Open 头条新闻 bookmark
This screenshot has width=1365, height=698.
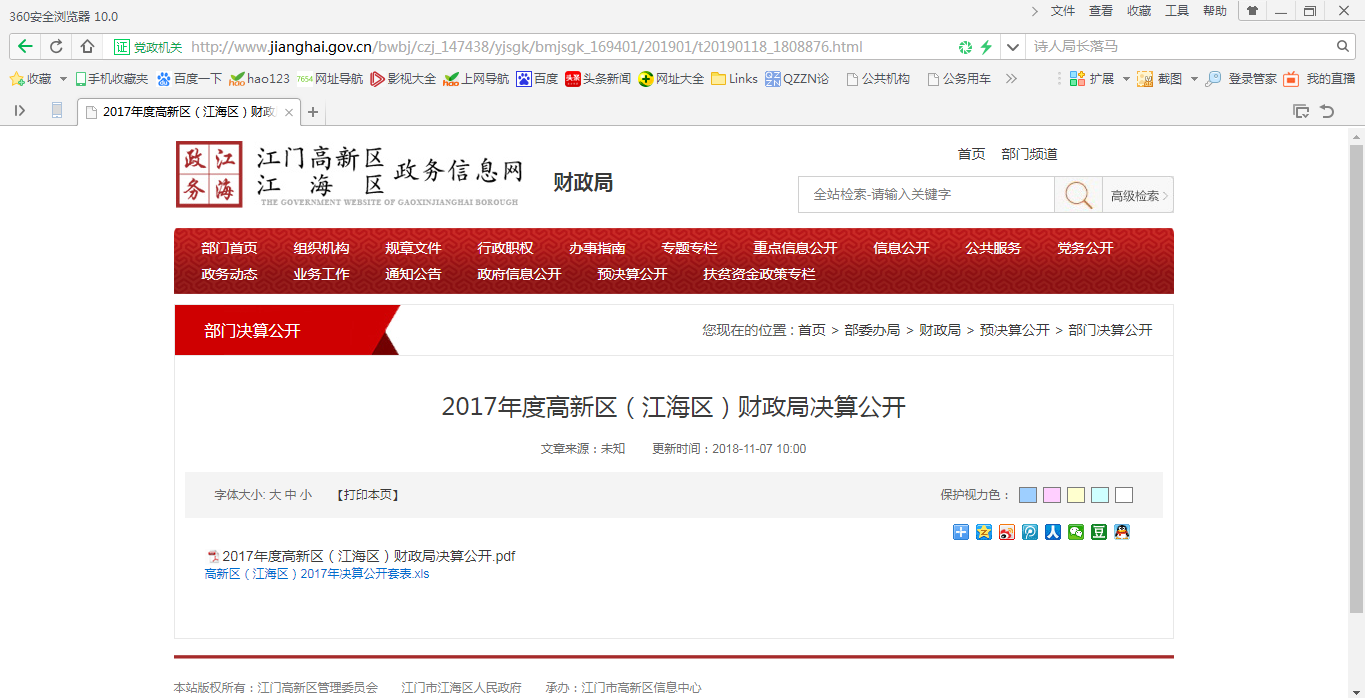598,78
